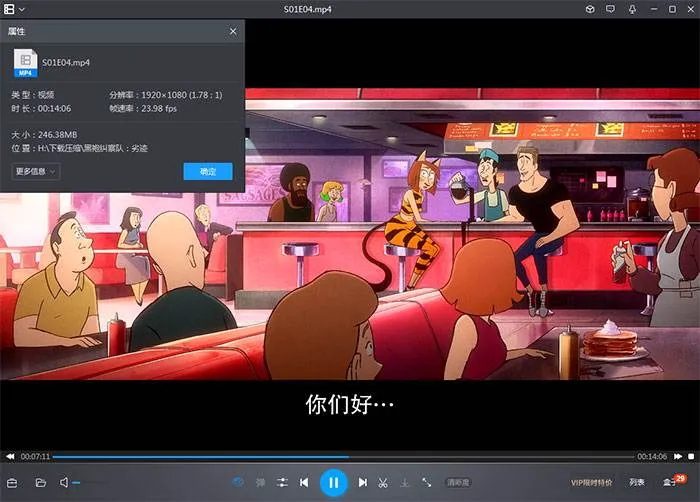700x502 pixels.
Task: Open the toolbox briefcase icon
Action: pos(12,483)
